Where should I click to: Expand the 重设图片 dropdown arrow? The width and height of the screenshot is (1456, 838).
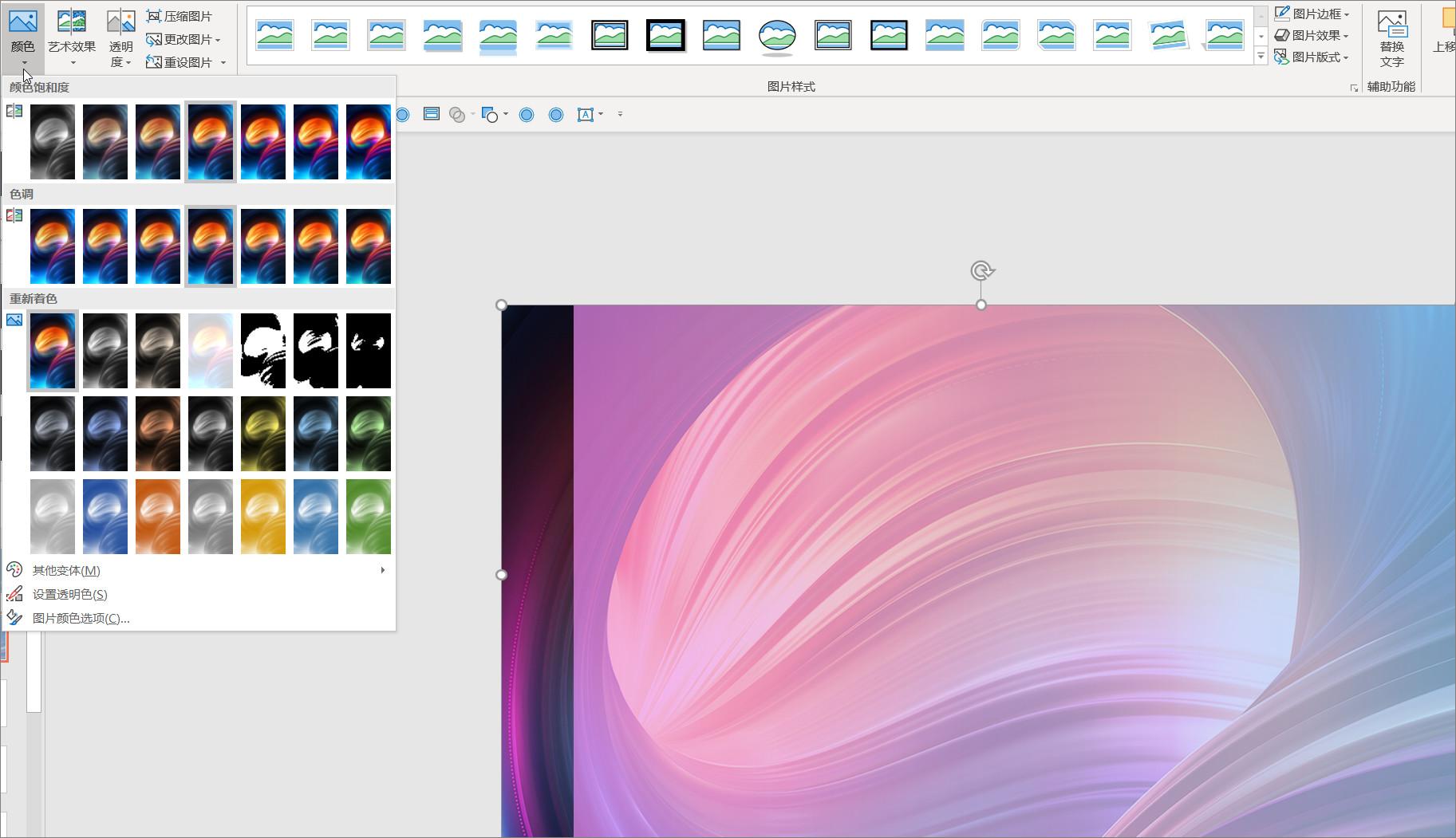[x=223, y=62]
